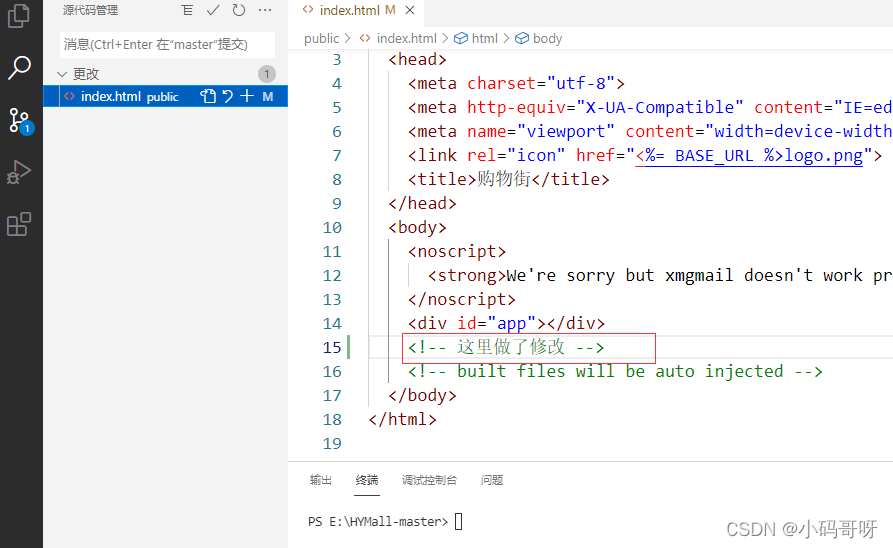Image resolution: width=893 pixels, height=548 pixels.
Task: Click the div id="app" line
Action: [506, 324]
